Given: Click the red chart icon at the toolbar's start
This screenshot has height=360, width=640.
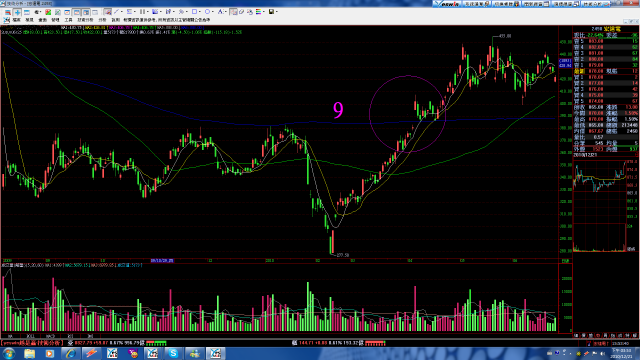Looking at the screenshot, I should [x=7, y=12].
